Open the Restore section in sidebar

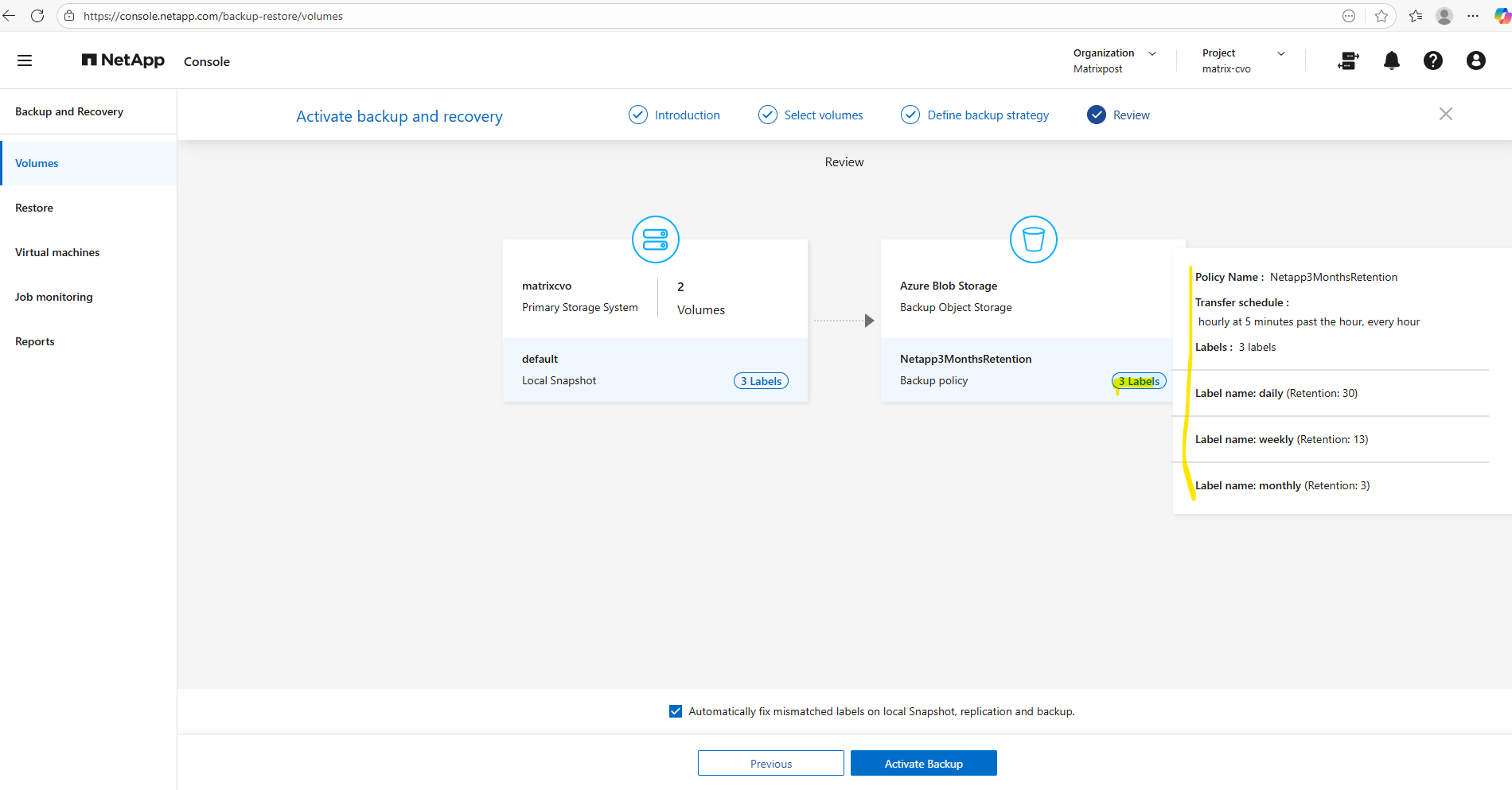pyautogui.click(x=34, y=208)
